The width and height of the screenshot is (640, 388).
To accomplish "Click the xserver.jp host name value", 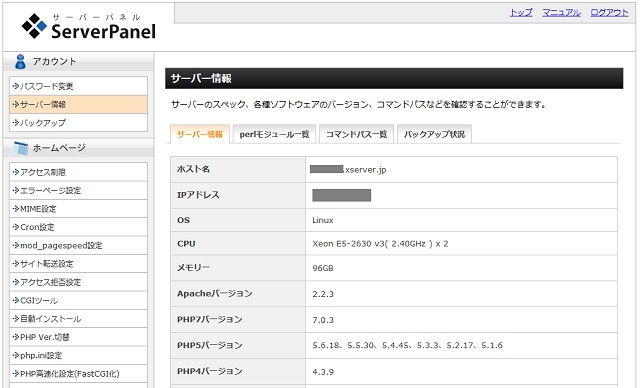I will (x=348, y=169).
